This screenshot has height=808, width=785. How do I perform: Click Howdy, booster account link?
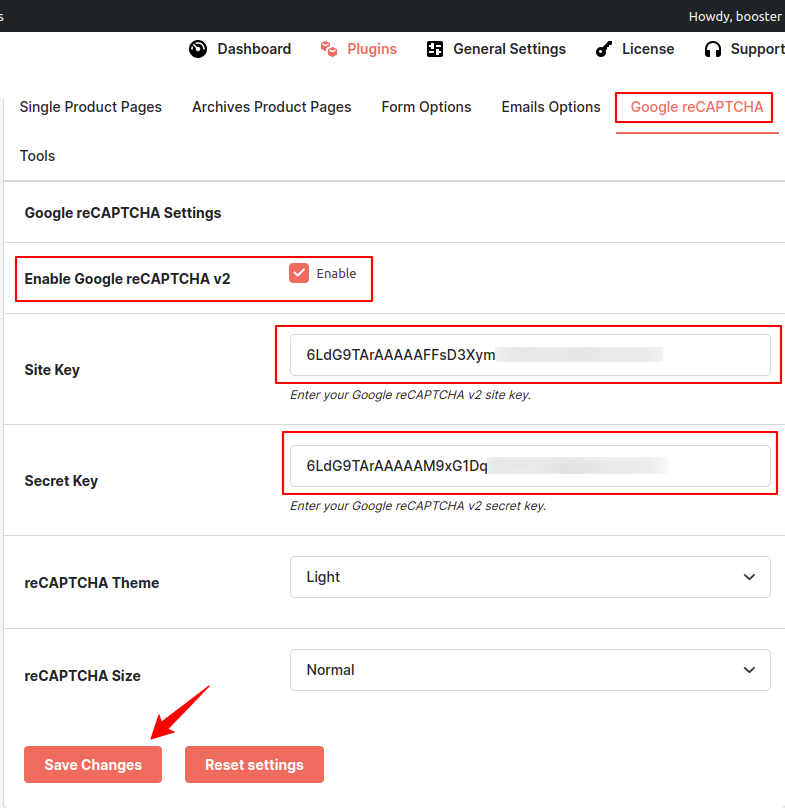(735, 16)
